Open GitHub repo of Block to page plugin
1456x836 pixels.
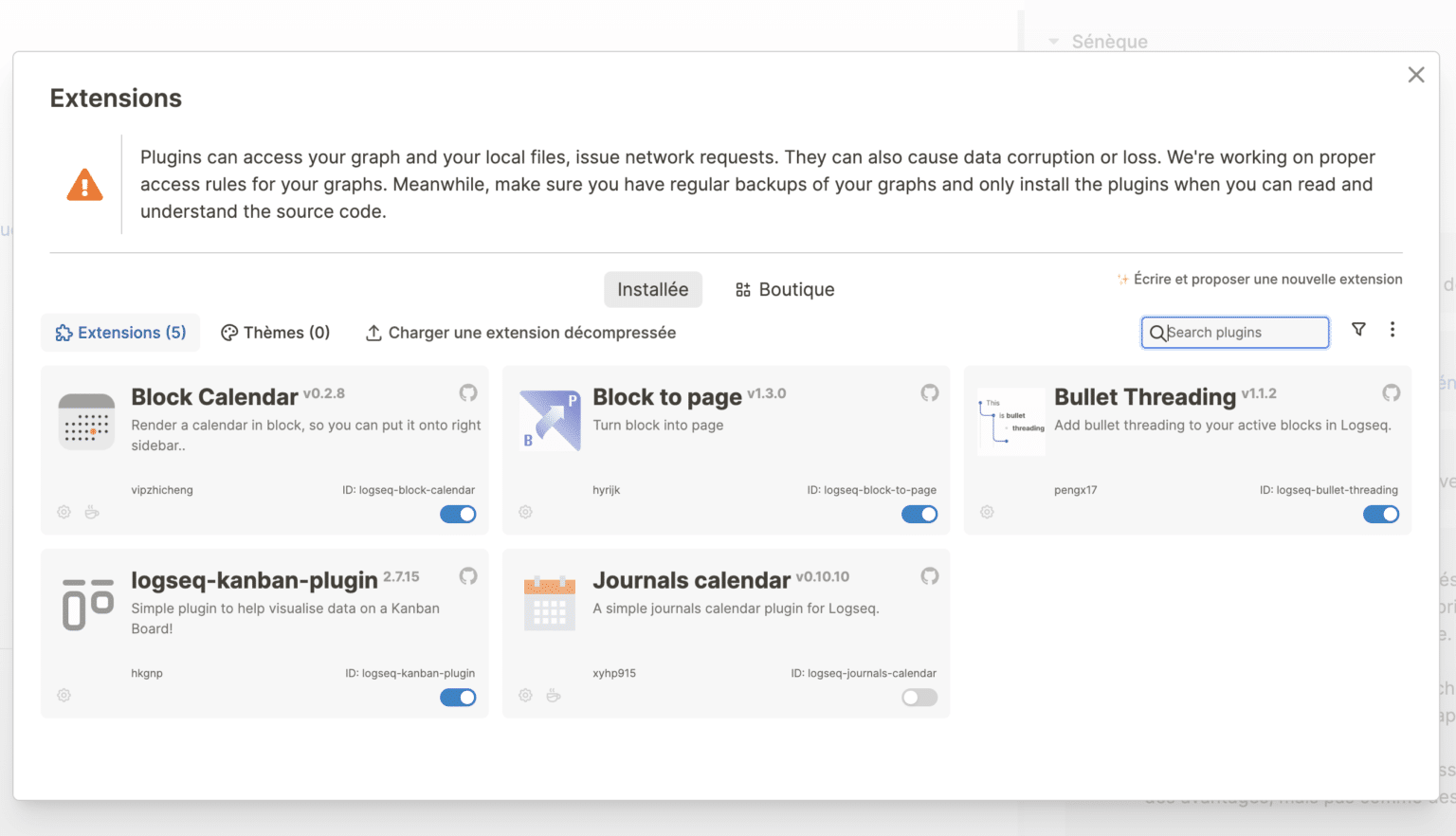click(930, 392)
